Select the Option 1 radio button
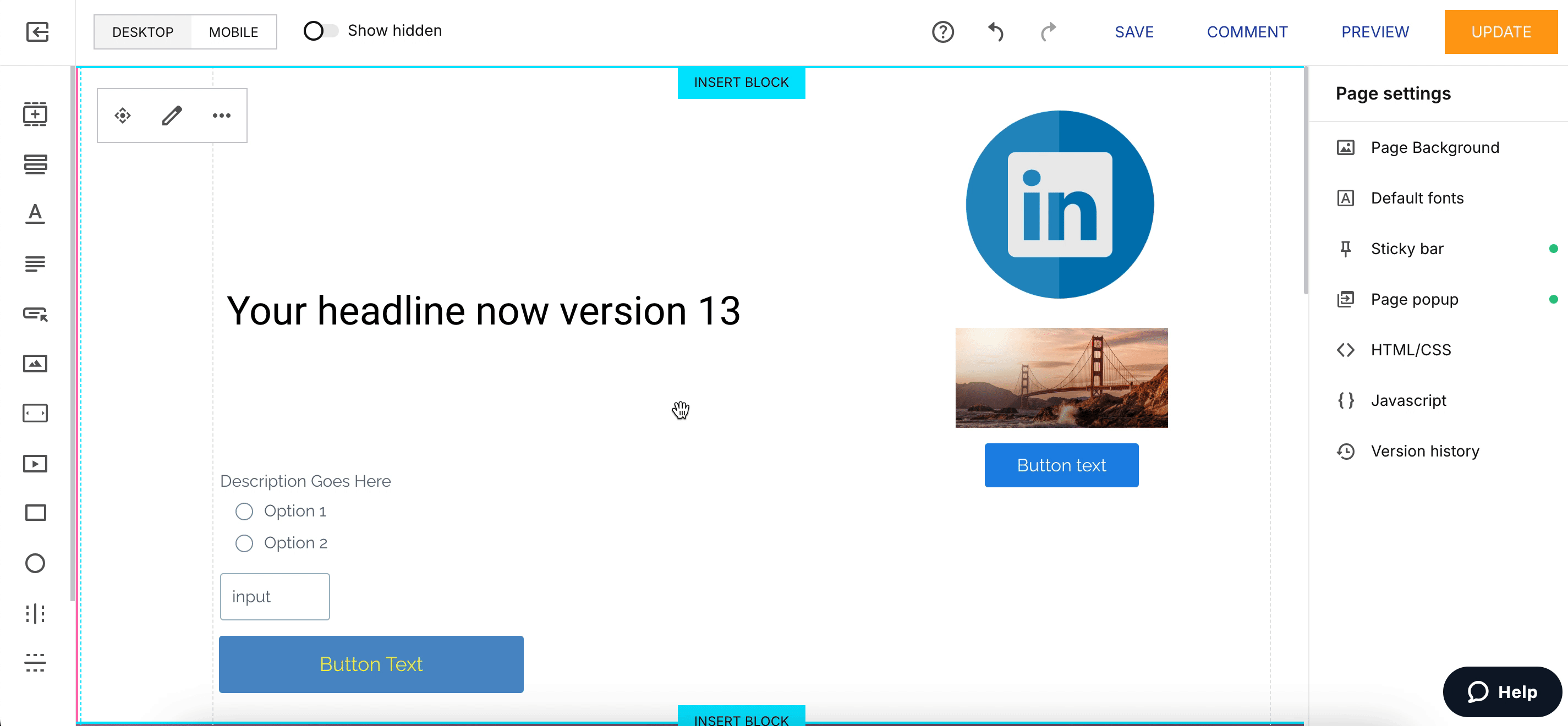 coord(244,511)
